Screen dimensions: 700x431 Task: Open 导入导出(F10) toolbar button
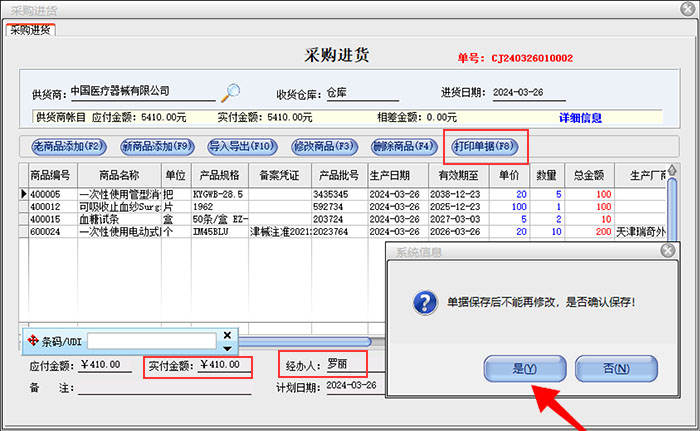pos(241,146)
